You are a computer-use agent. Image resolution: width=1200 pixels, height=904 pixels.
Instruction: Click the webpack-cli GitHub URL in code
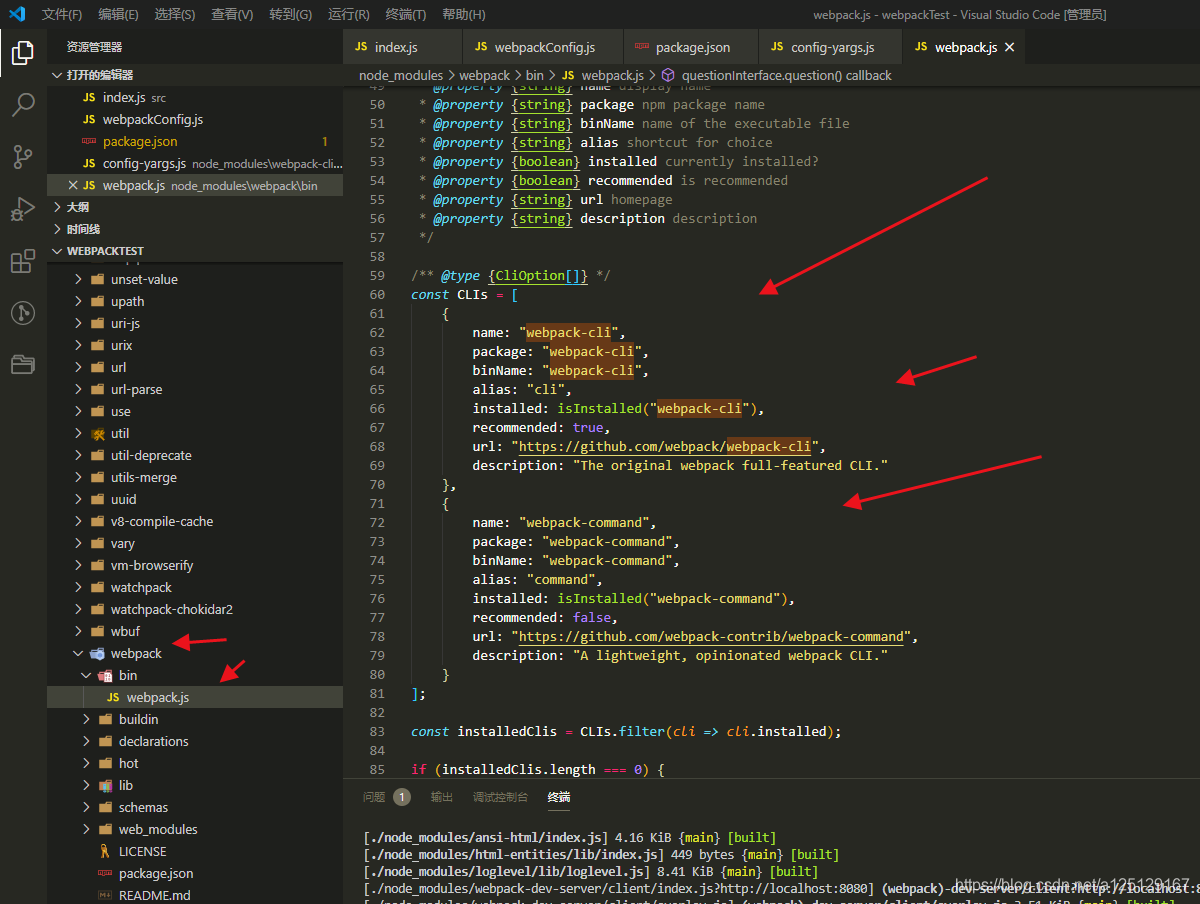(x=664, y=447)
